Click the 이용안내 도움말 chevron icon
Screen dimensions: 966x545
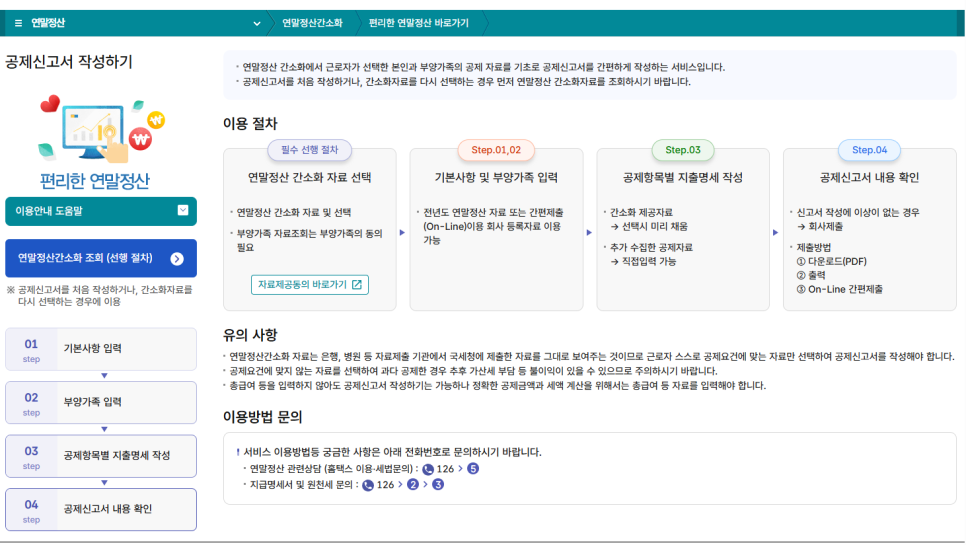[x=183, y=211]
